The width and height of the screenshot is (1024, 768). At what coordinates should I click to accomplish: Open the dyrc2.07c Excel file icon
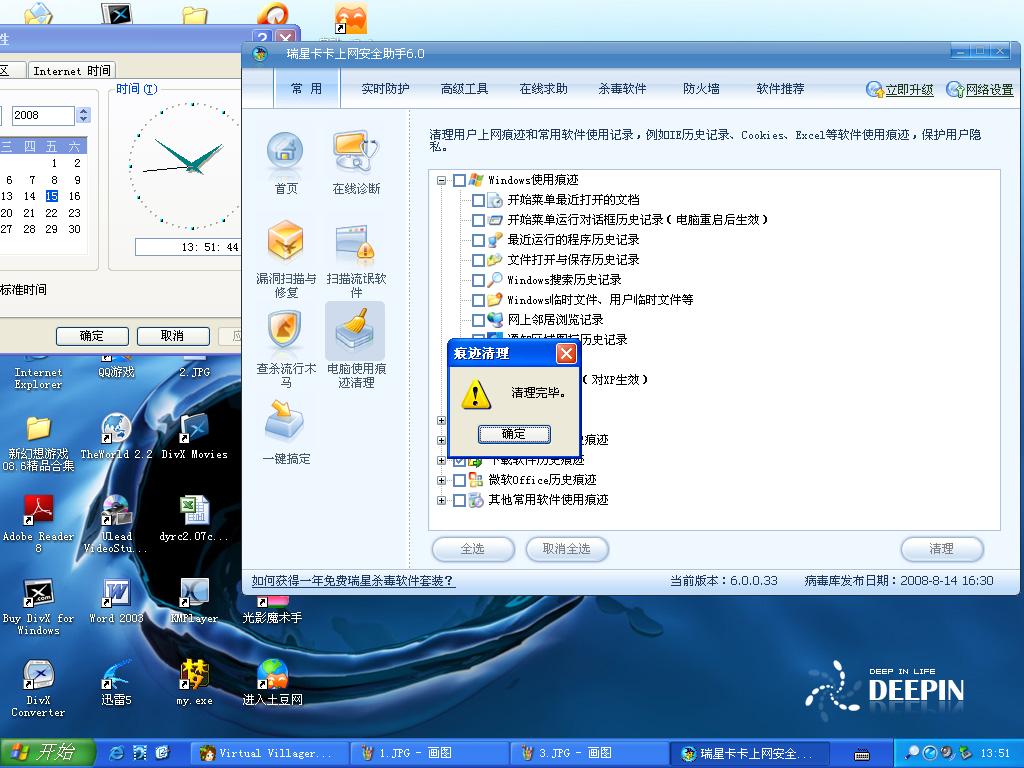195,519
